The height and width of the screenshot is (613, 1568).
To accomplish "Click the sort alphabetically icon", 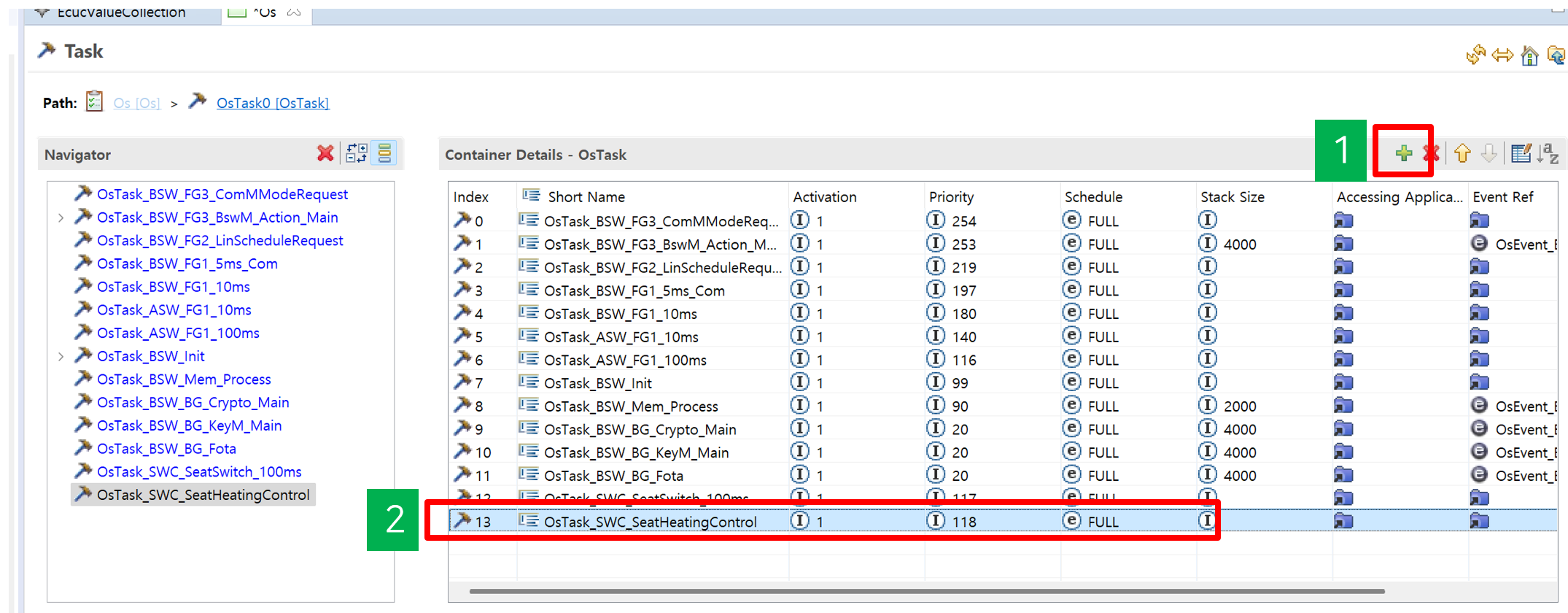I will [x=1548, y=153].
